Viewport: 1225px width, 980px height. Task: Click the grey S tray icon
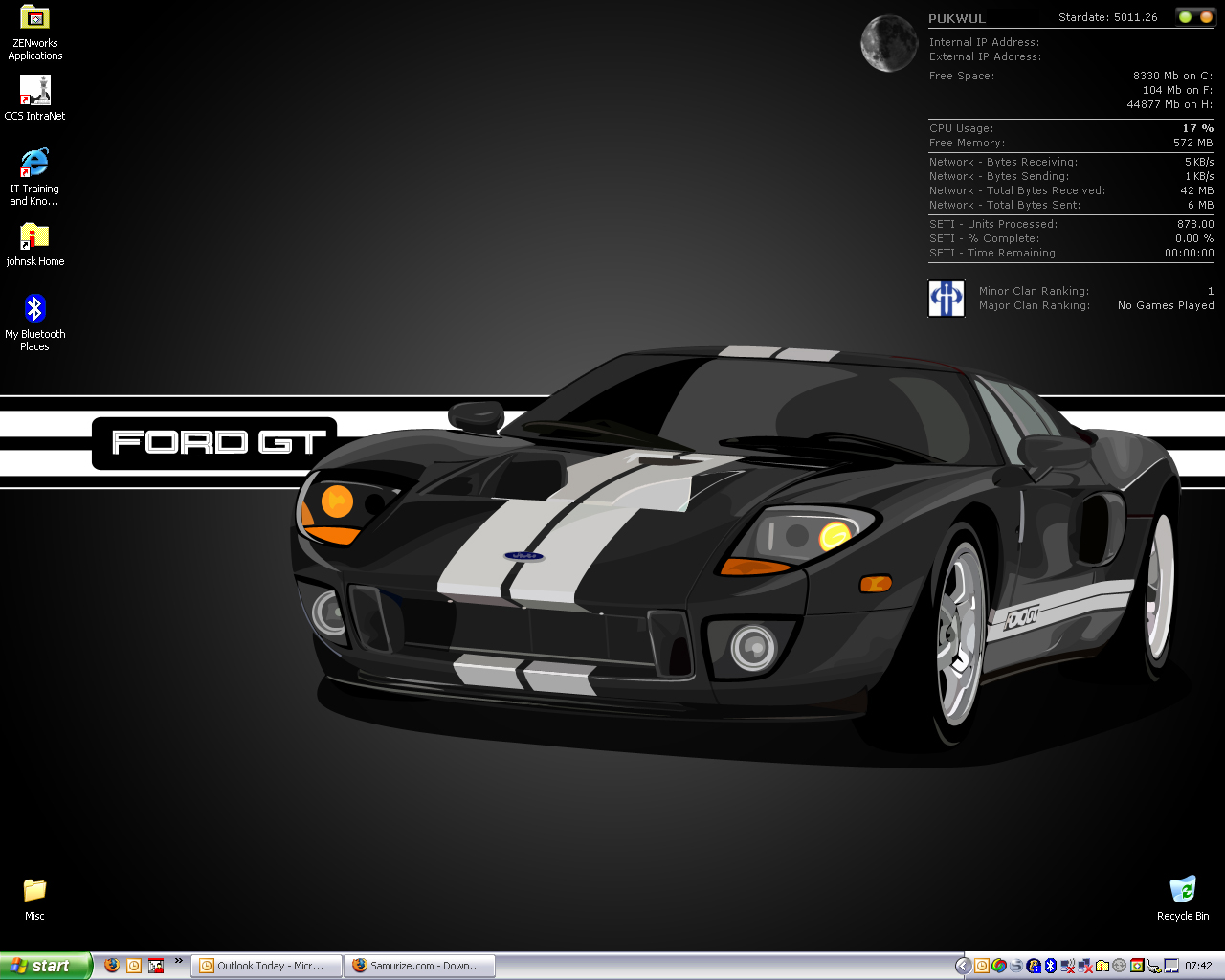tap(1016, 966)
